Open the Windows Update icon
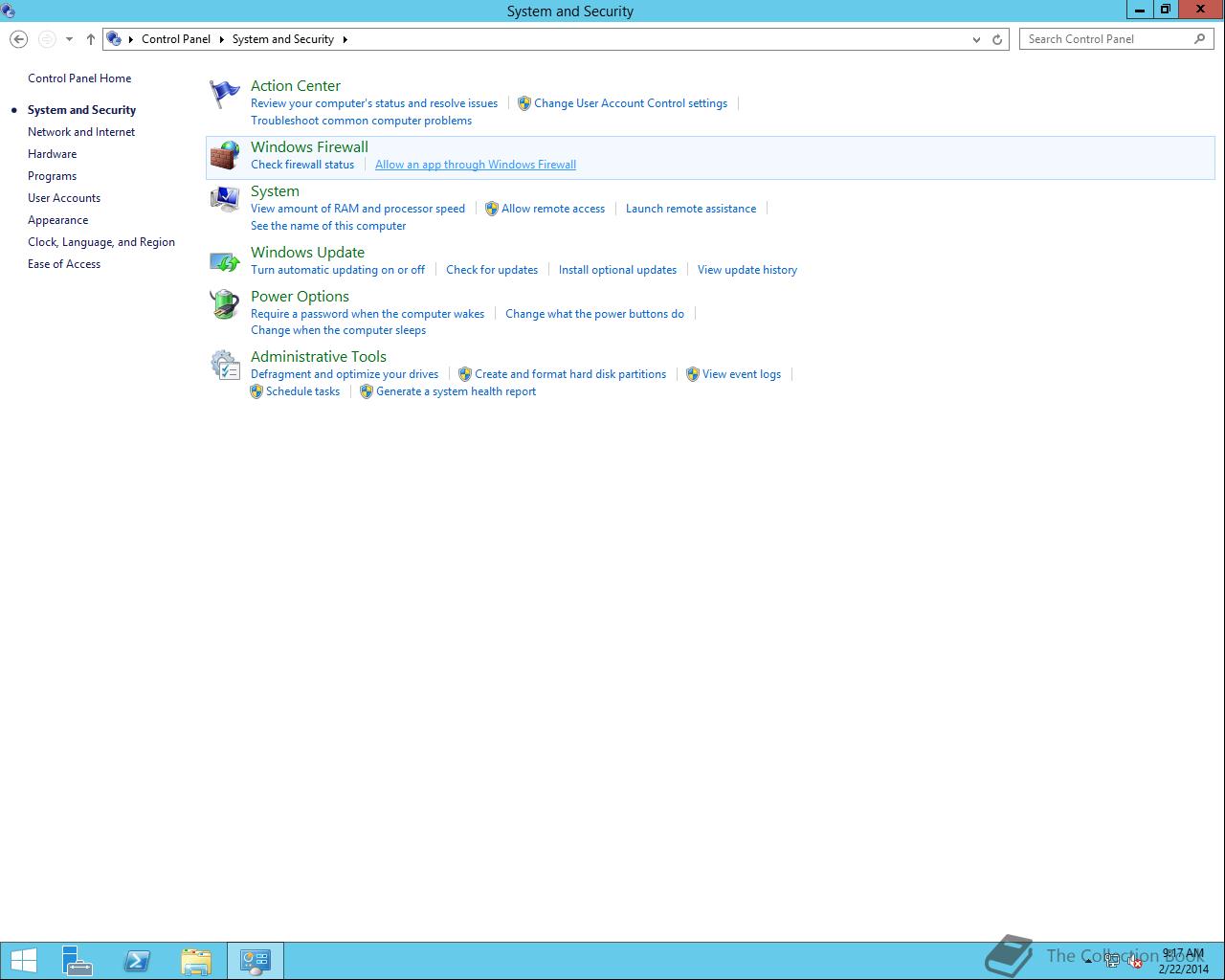Image resolution: width=1225 pixels, height=980 pixels. point(225,260)
